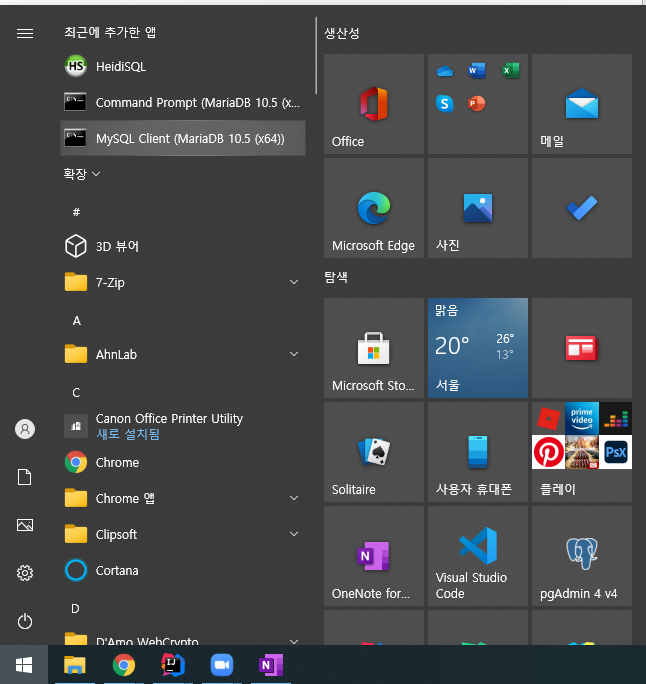Open HeidiSQL from recently added apps
The image size is (646, 684).
tap(183, 66)
